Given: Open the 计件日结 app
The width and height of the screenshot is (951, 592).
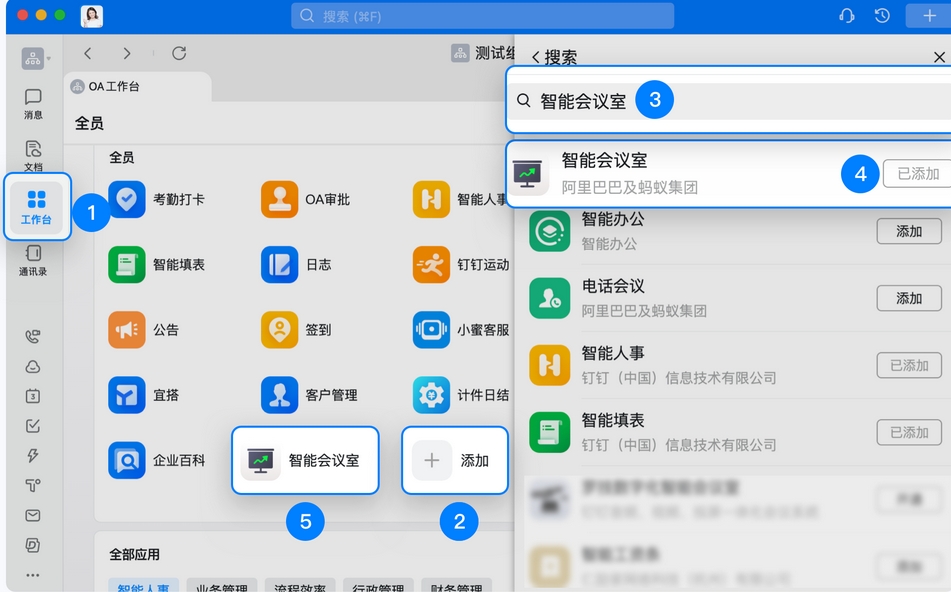Looking at the screenshot, I should coord(461,395).
